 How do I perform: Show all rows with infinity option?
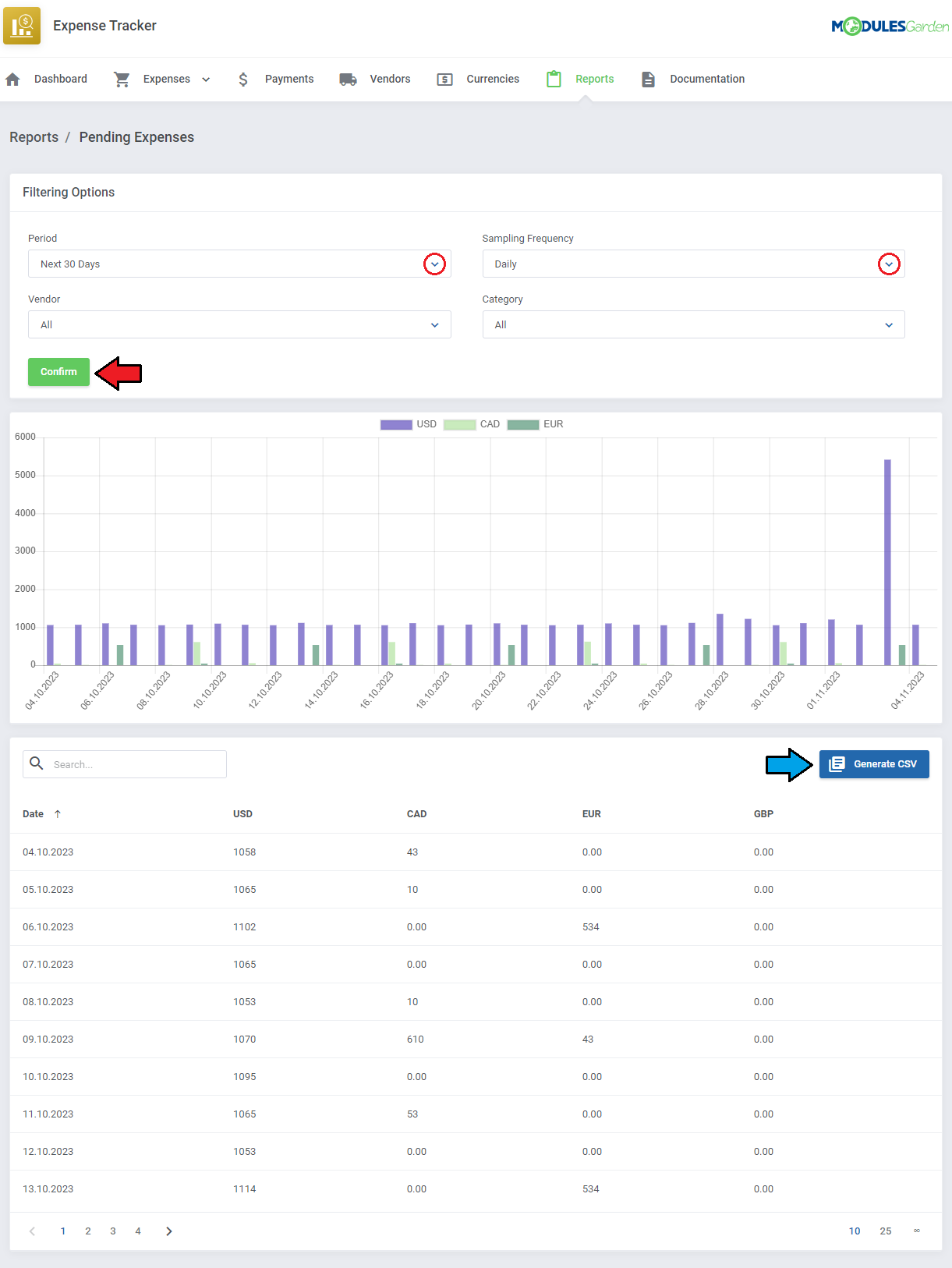click(x=917, y=1231)
